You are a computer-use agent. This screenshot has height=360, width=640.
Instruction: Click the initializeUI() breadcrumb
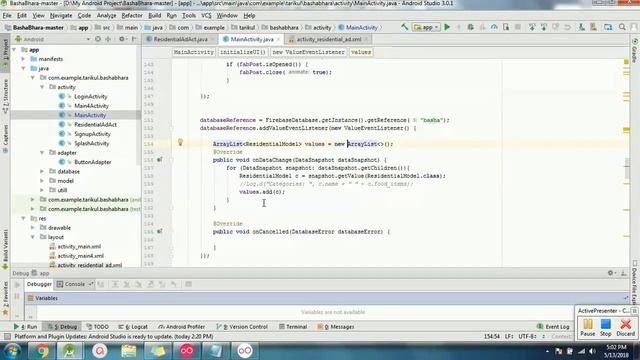pyautogui.click(x=242, y=52)
